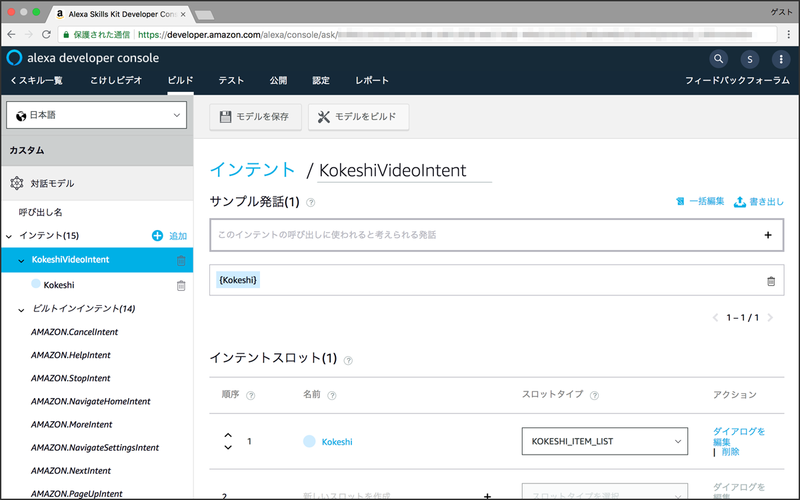The width and height of the screenshot is (800, 500).
Task: Select AMAZON.NavigateSettingsIntent
Action: 95,447
